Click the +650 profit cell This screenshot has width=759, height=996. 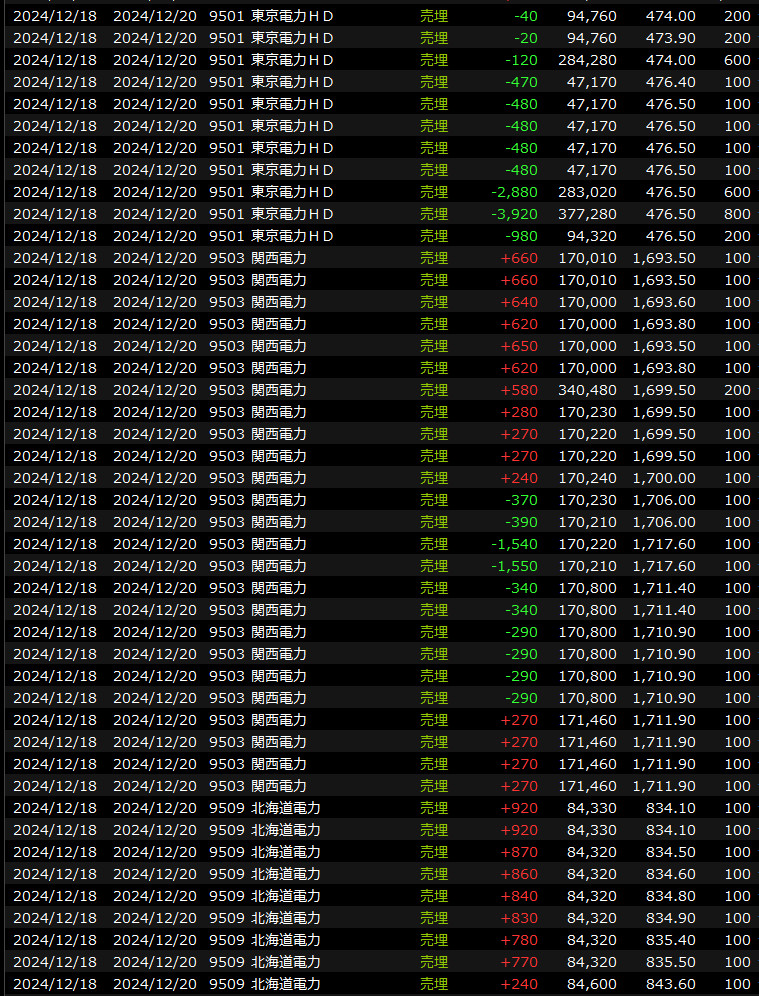(x=519, y=346)
